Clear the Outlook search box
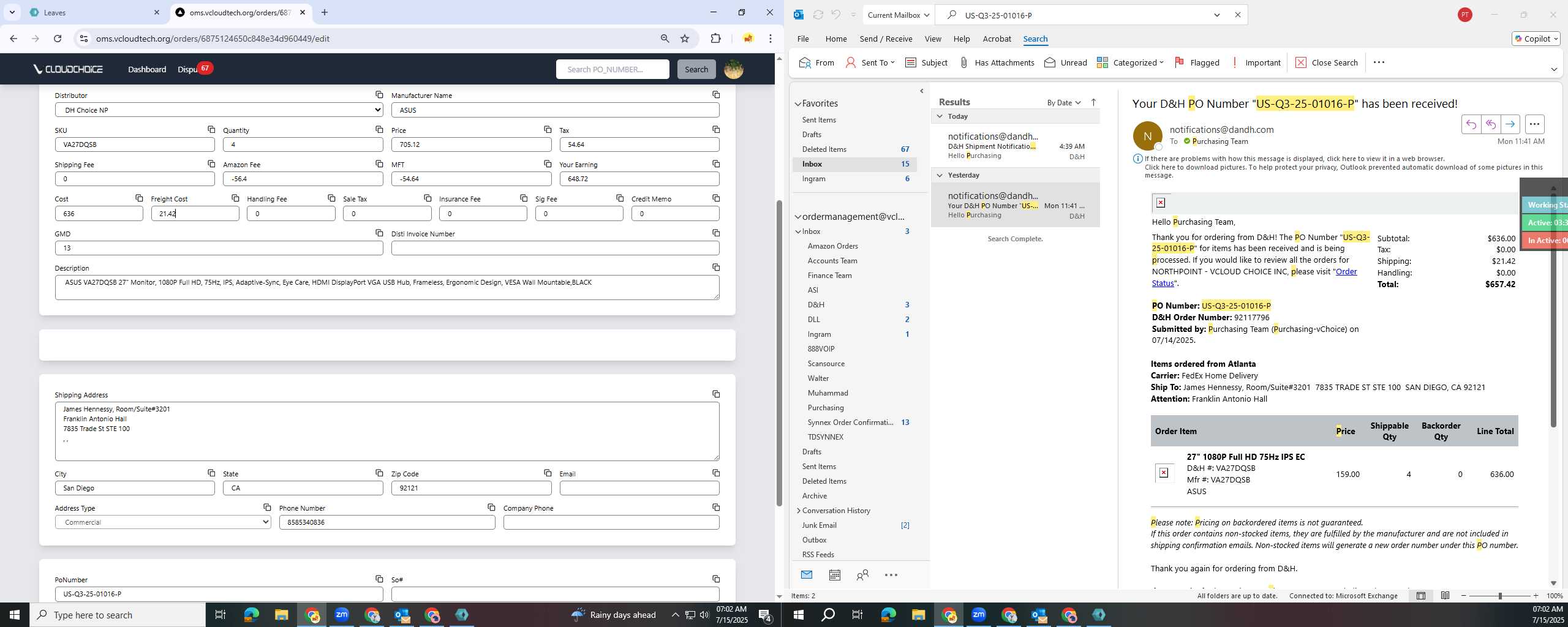This screenshot has height=627, width=1568. pos(1237,15)
